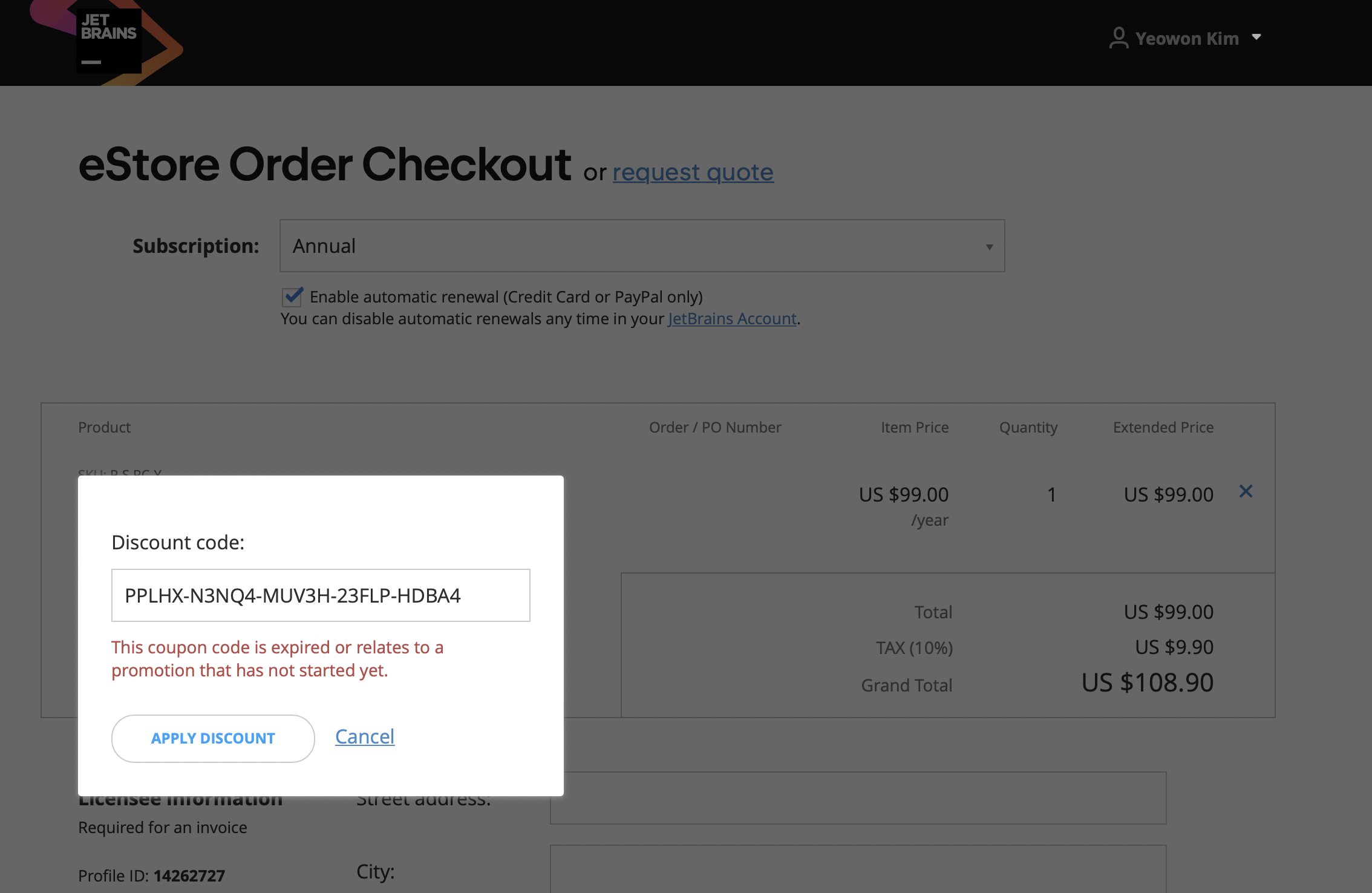Click the Apply Discount button
The width and height of the screenshot is (1372, 893).
[213, 738]
